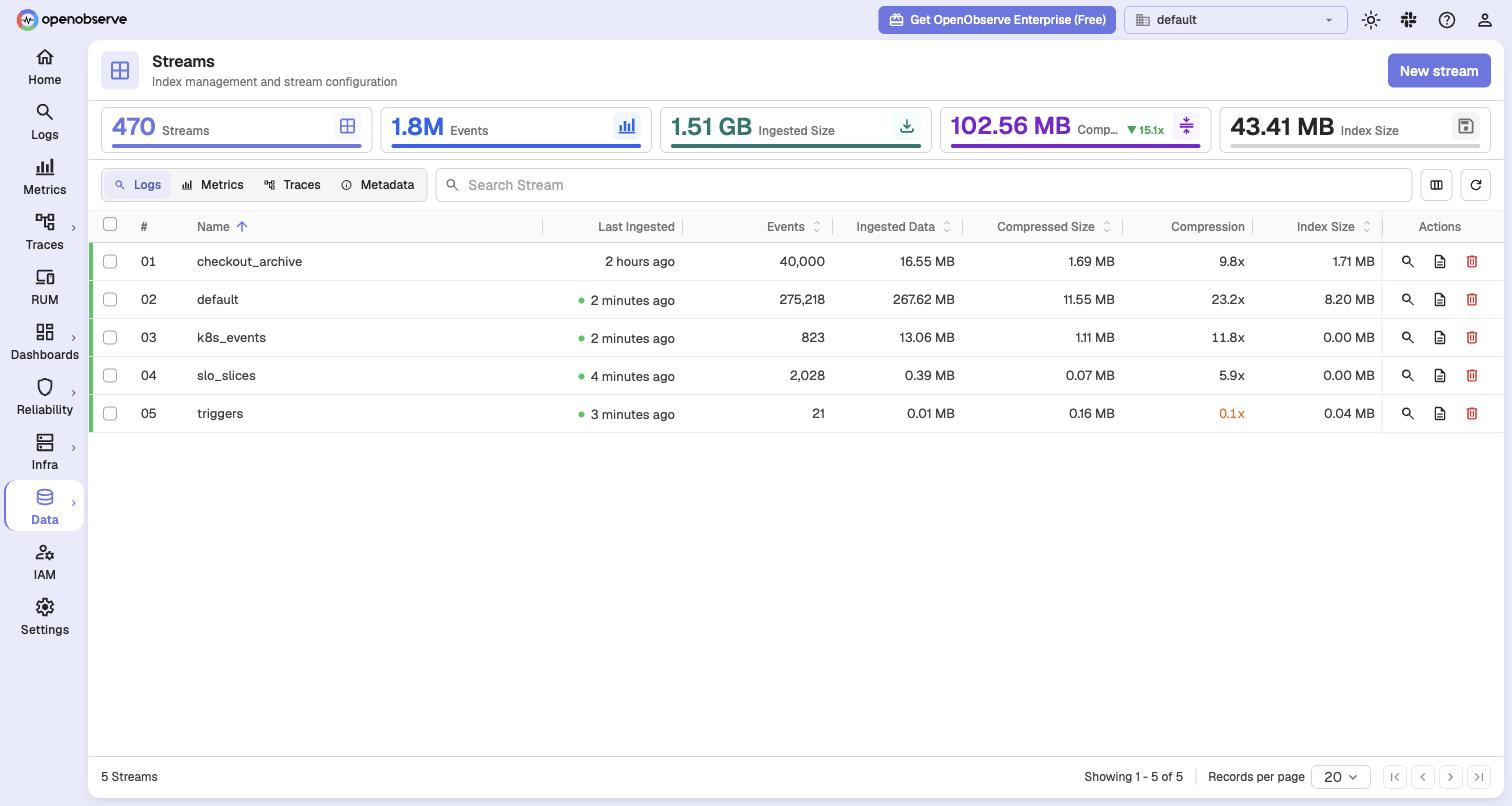Screen dimensions: 1512x806
Task: Expand the Infra sidebar submenu chevron
Action: point(73,448)
